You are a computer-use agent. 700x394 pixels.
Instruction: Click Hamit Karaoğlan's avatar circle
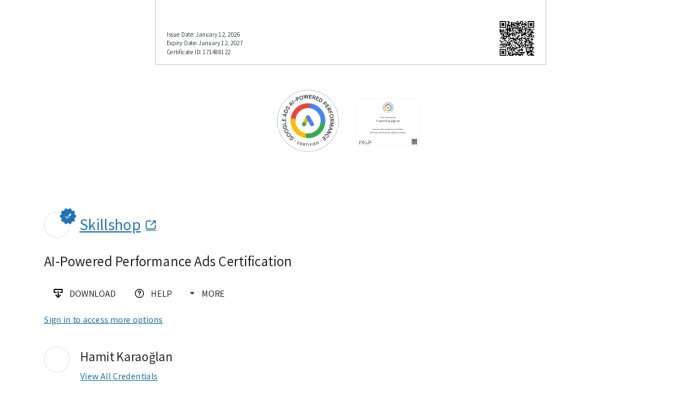click(57, 359)
